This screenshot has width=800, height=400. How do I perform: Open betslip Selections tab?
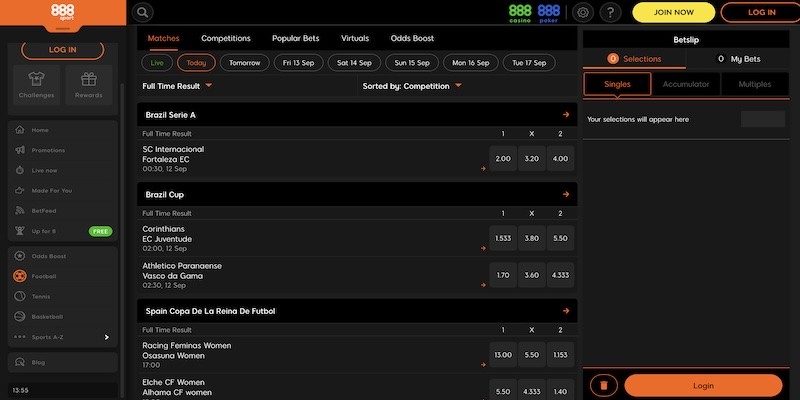pos(634,59)
